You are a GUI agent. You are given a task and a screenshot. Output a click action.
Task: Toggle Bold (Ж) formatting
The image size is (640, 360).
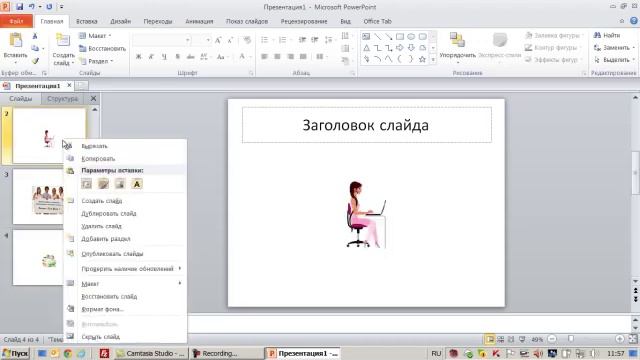click(138, 57)
